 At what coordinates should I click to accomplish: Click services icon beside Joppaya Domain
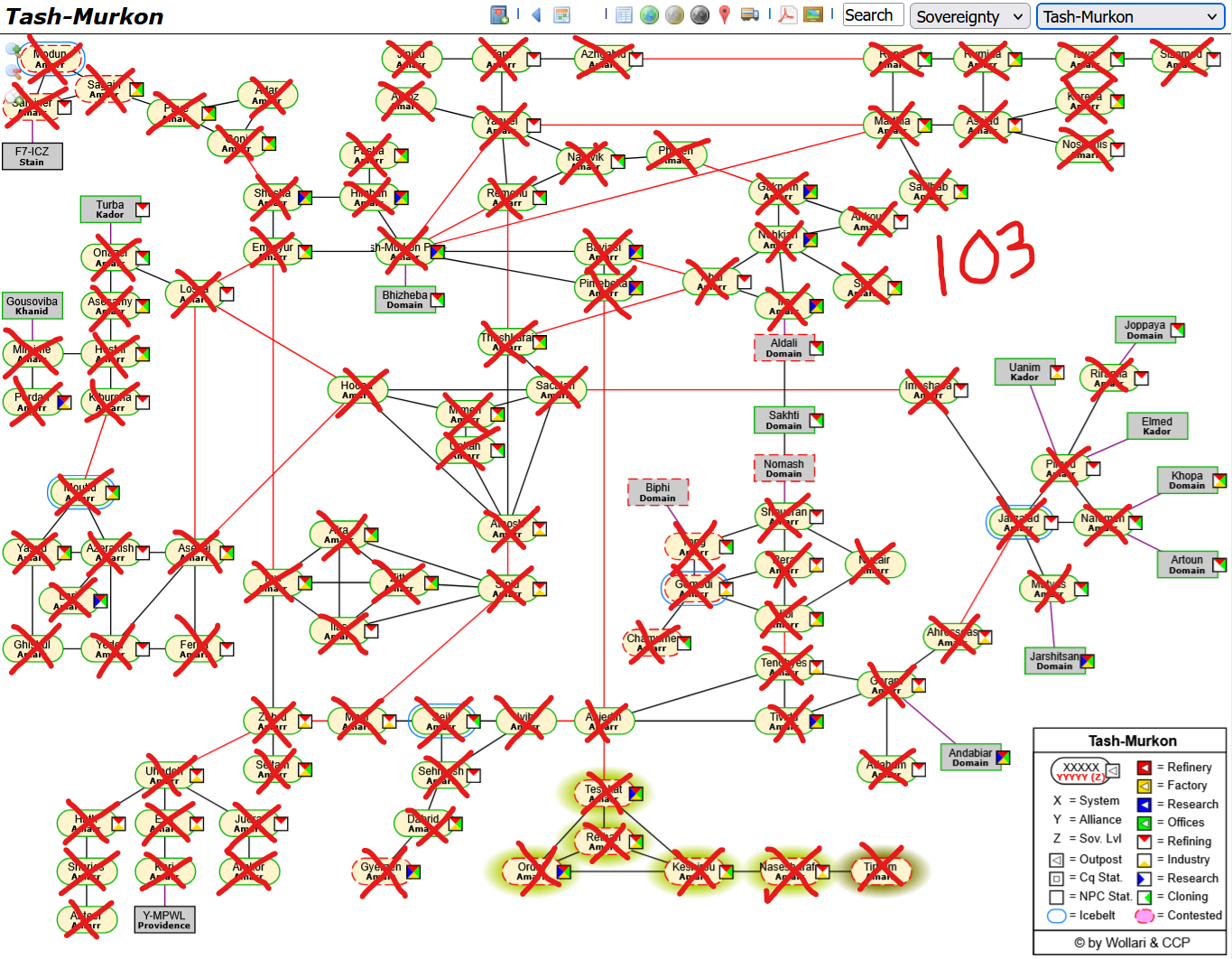[x=1178, y=330]
